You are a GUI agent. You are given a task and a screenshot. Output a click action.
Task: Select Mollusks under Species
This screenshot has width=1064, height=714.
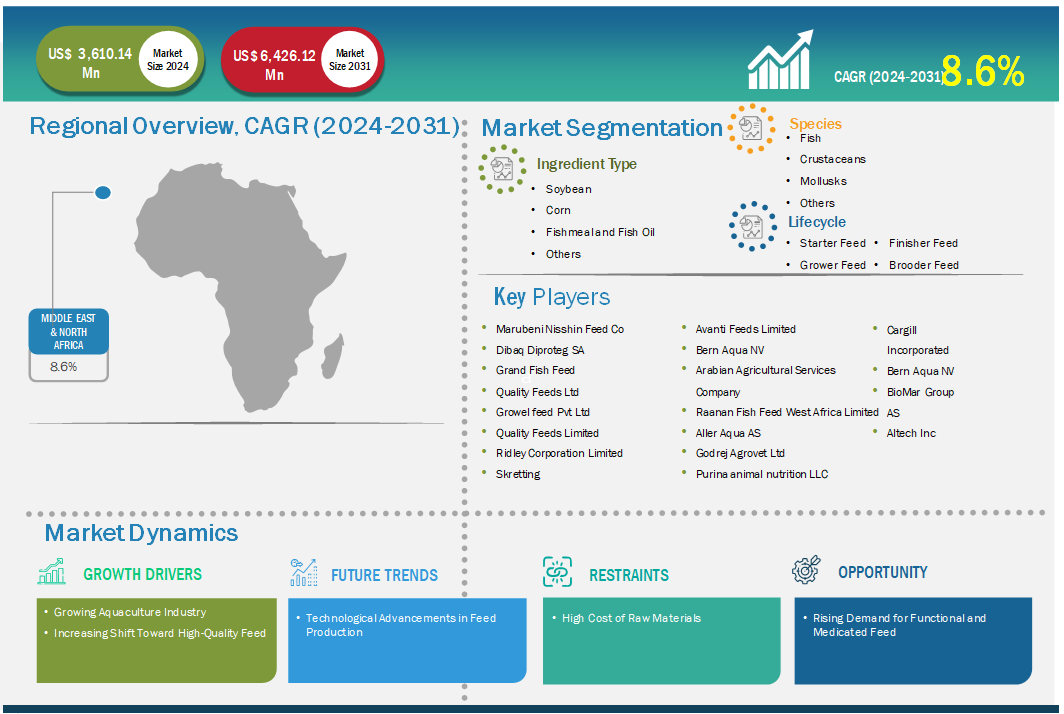click(x=823, y=181)
